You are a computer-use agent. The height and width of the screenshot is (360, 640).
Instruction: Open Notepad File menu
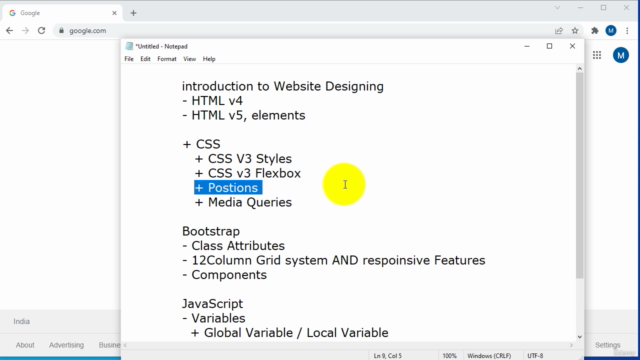click(129, 59)
